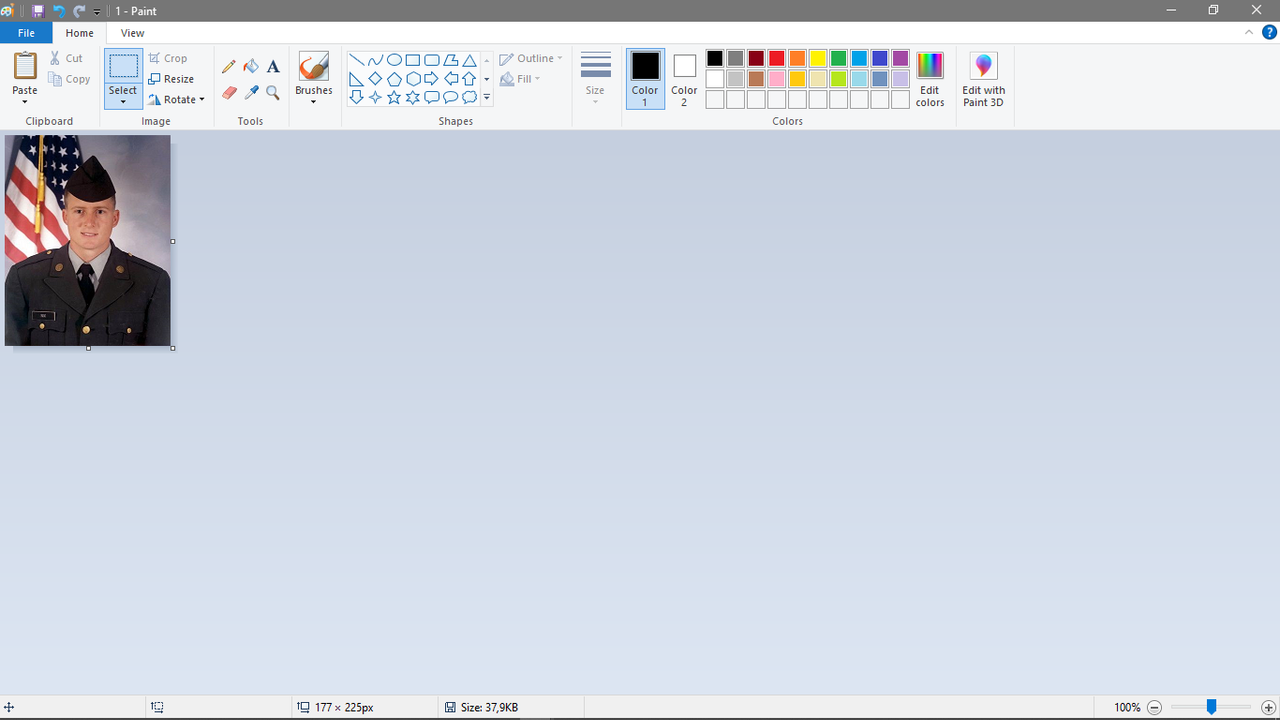
Task: Choose the Diamond shape
Action: click(x=375, y=79)
